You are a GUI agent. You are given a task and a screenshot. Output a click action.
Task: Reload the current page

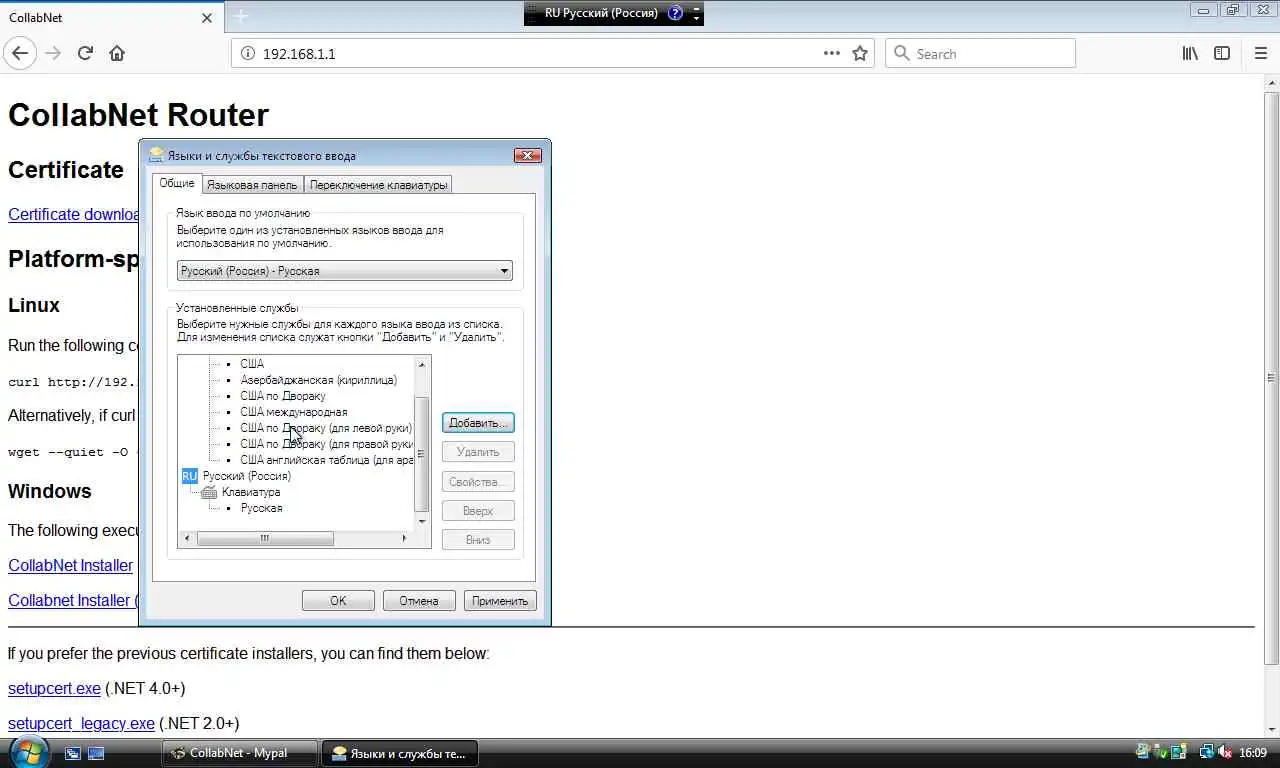tap(85, 53)
